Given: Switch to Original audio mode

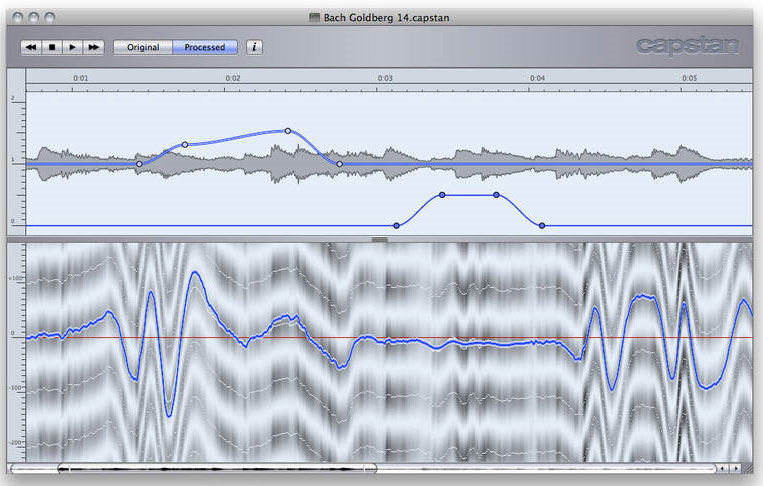Looking at the screenshot, I should point(143,47).
